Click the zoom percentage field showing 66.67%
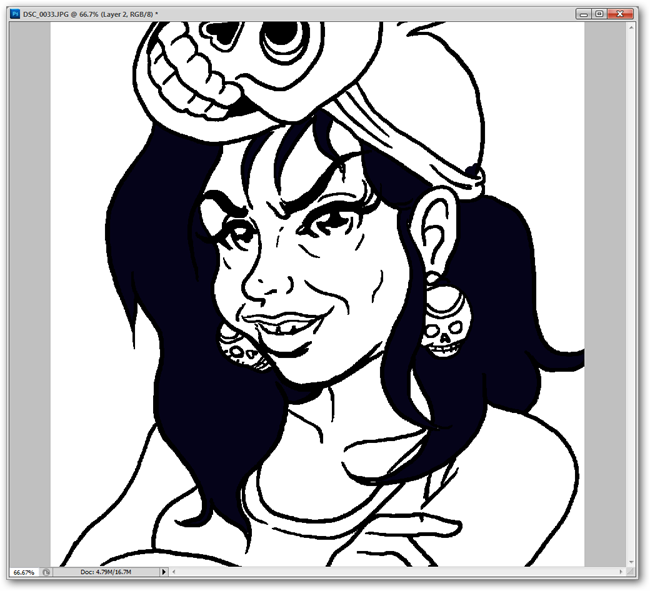The width and height of the screenshot is (650, 591). point(24,572)
